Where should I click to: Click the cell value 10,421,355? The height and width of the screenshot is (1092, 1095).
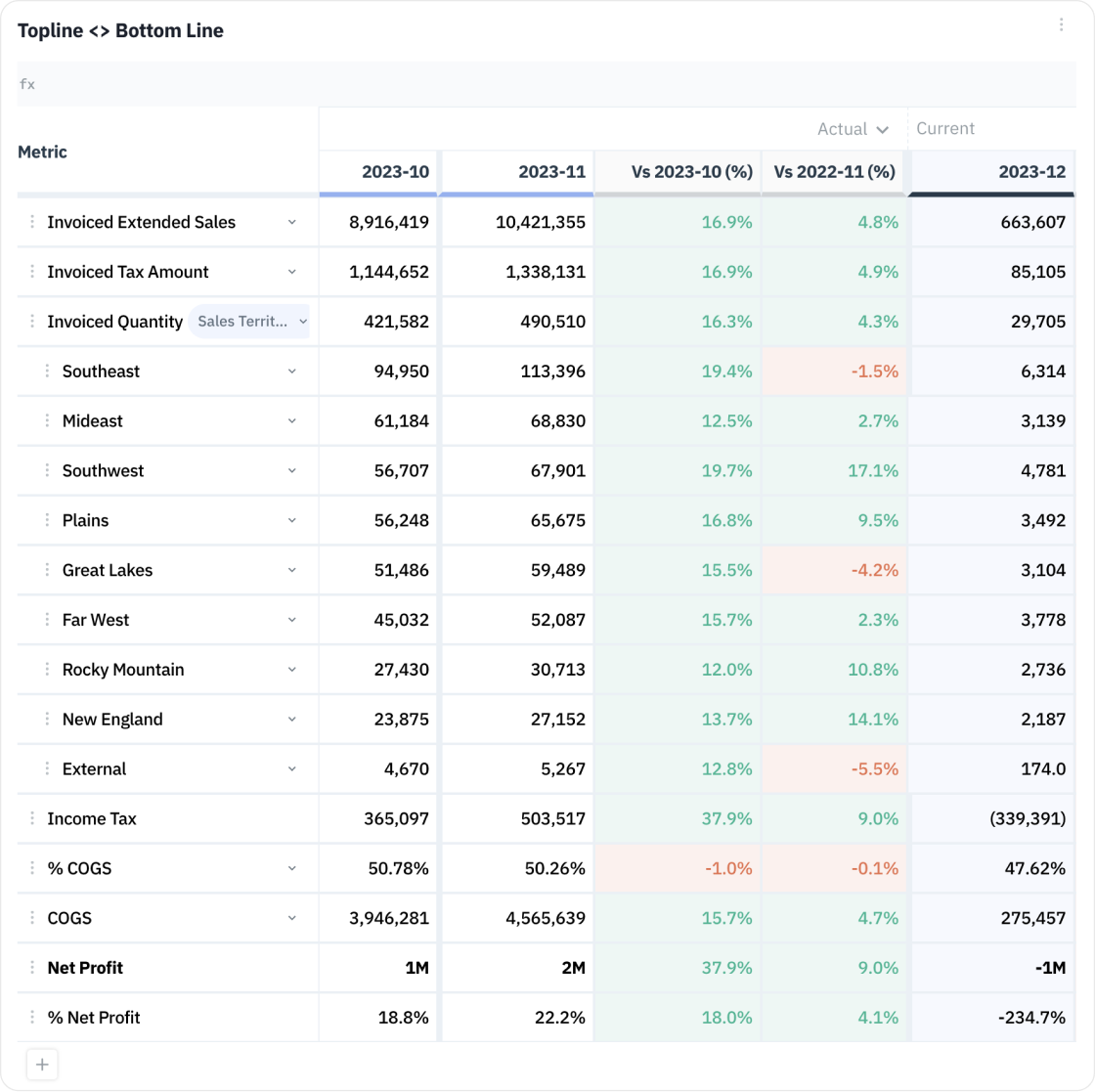coord(517,222)
